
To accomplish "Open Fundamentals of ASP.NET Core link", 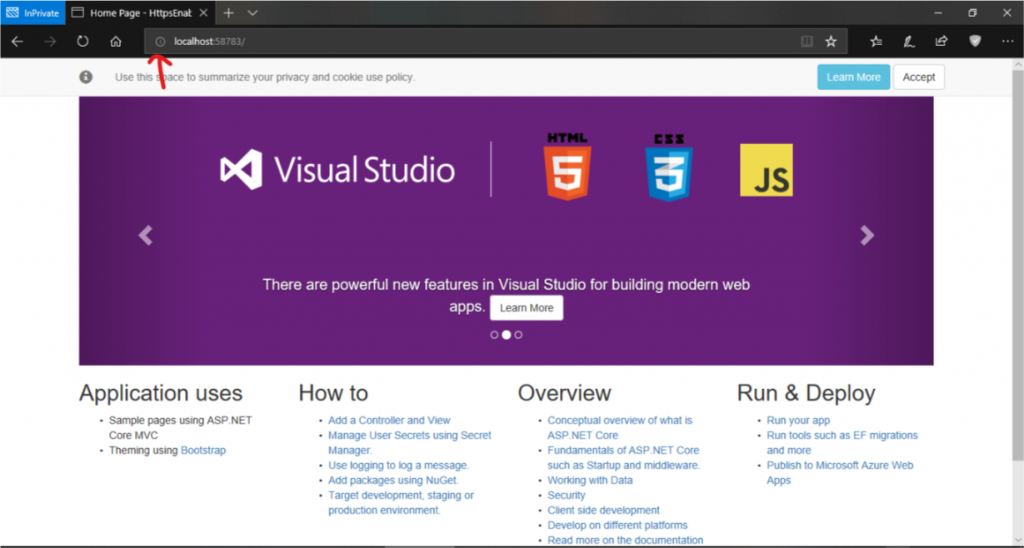I will 624,457.
